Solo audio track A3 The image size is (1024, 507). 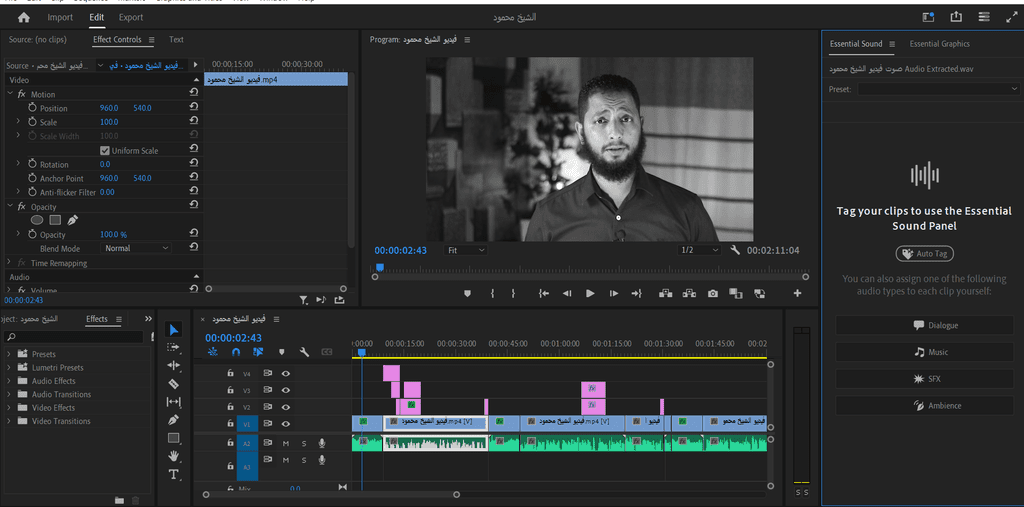(304, 460)
